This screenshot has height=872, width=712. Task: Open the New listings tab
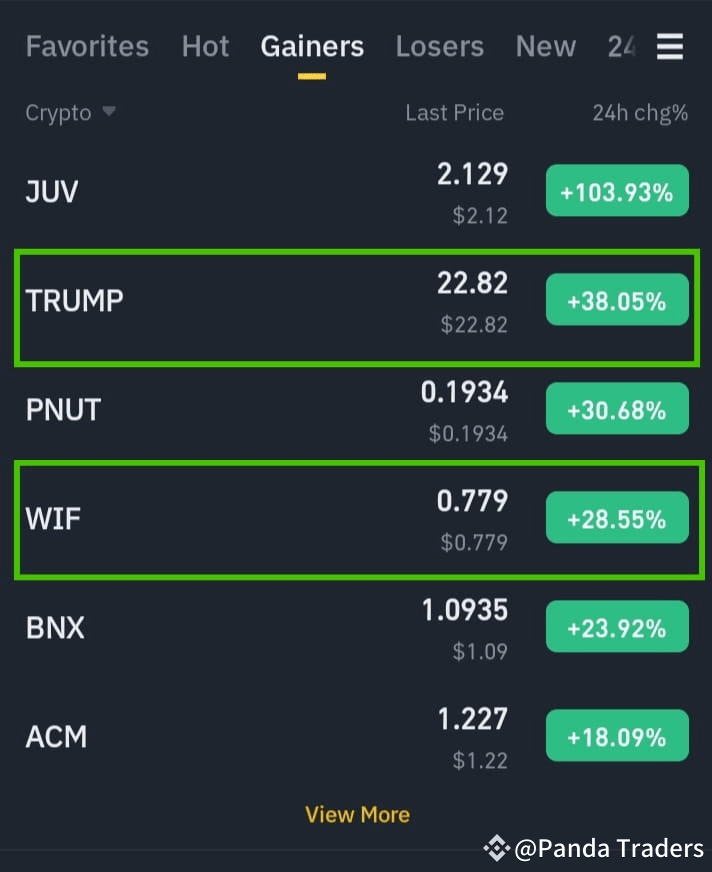pos(545,46)
